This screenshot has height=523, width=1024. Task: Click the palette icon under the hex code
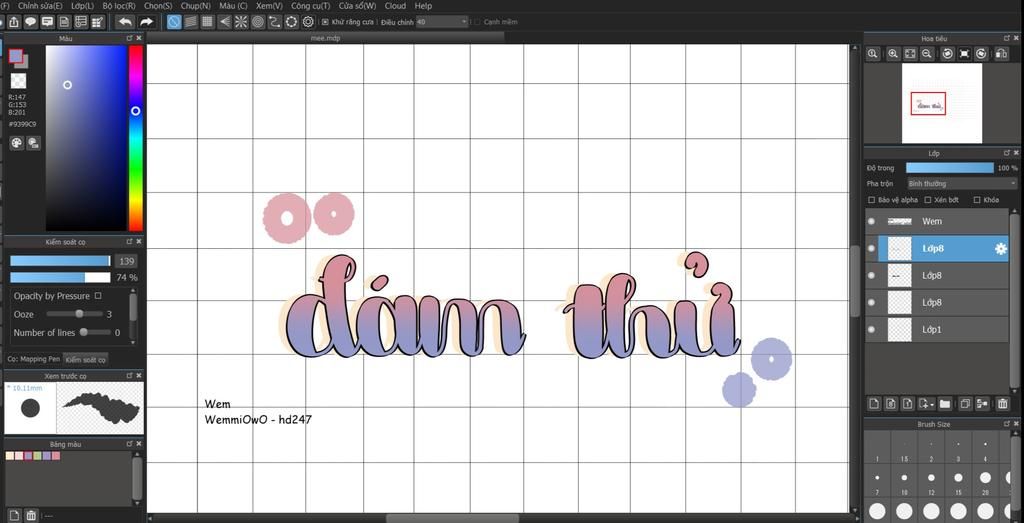coord(16,142)
